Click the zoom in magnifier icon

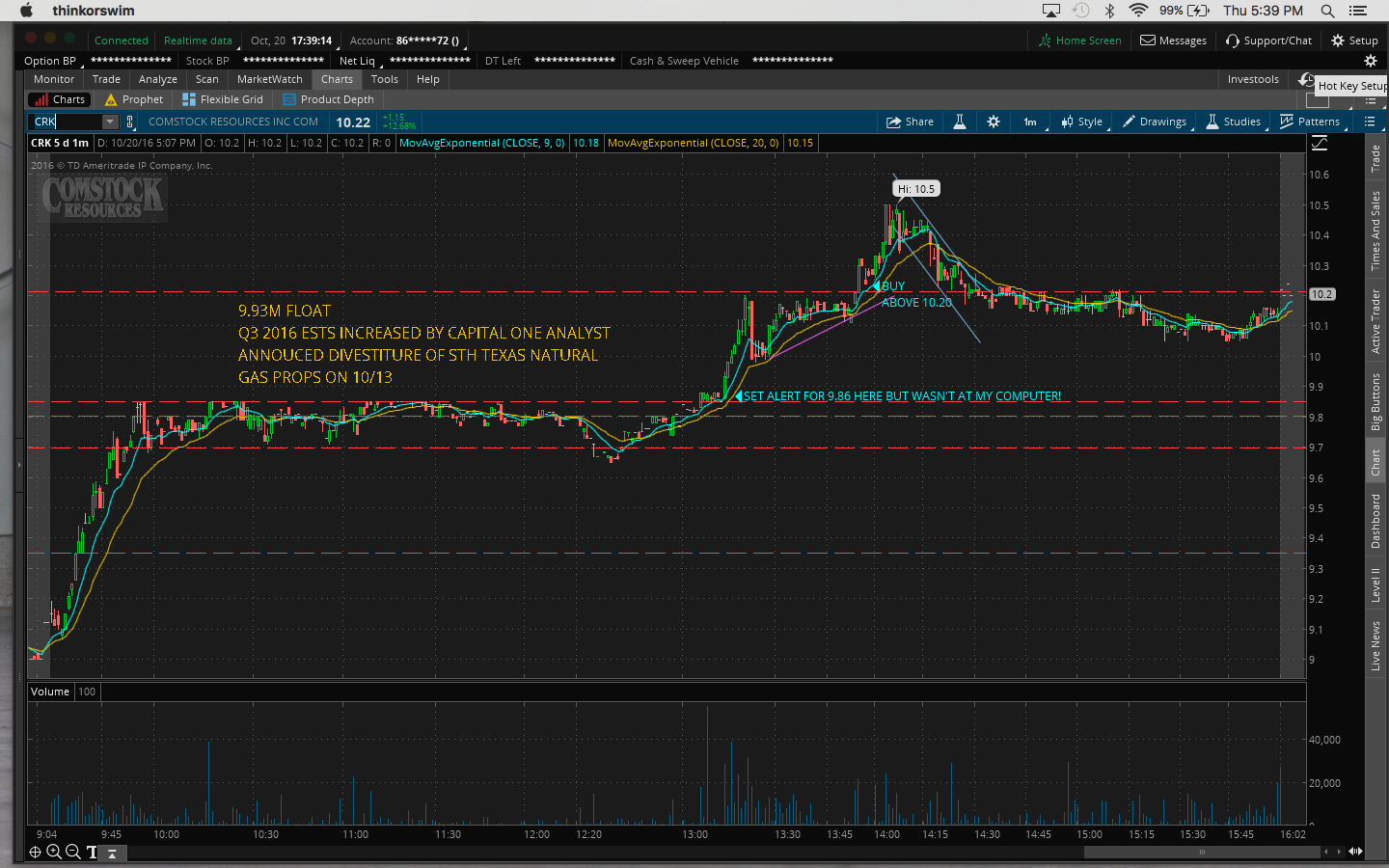54,852
